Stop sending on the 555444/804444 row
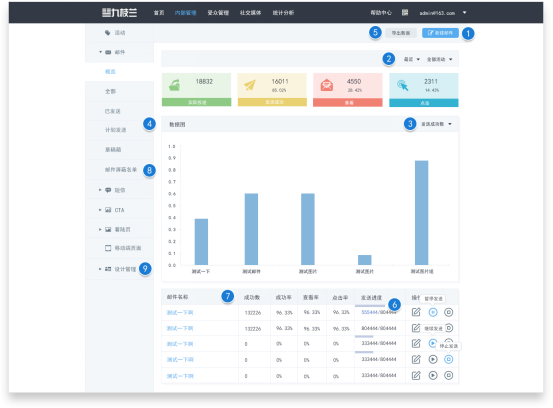The image size is (553, 408). coord(448,312)
